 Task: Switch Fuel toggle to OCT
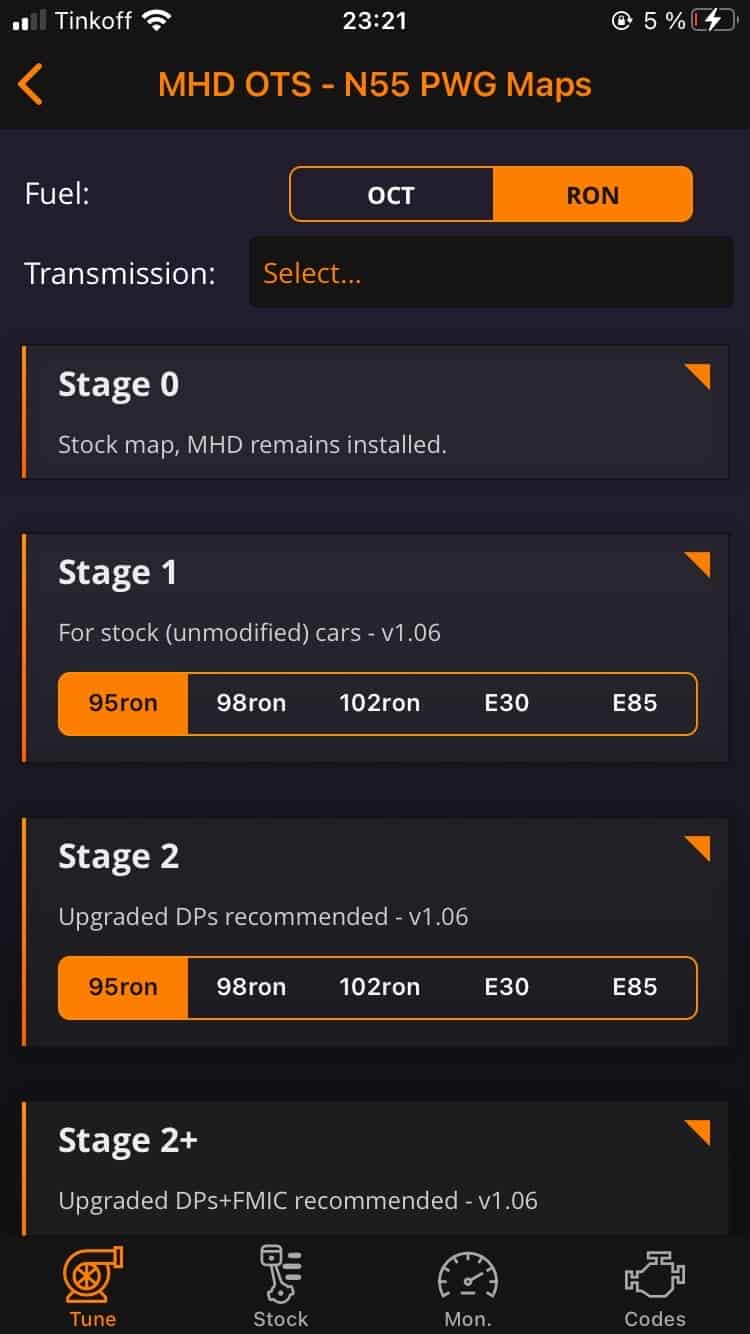pos(391,194)
